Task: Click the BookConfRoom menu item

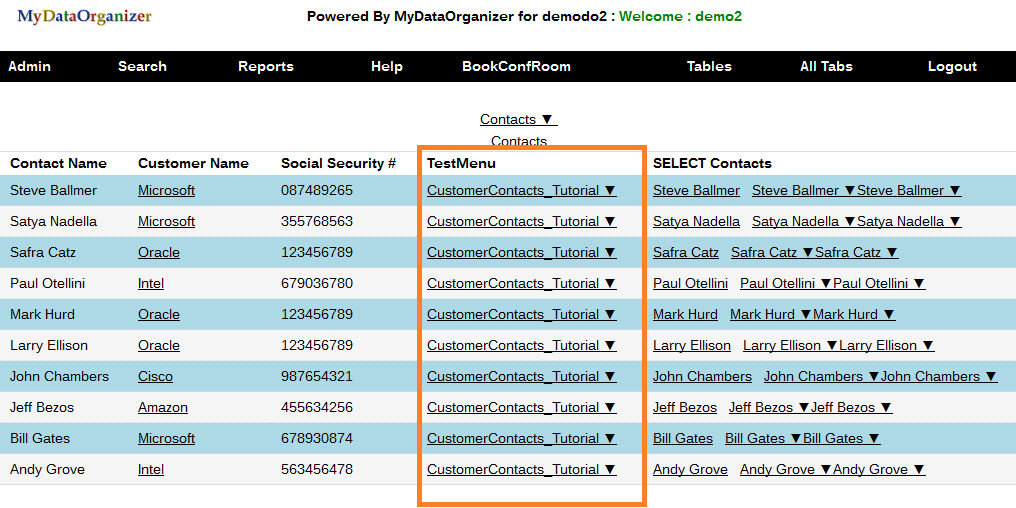Action: coord(516,66)
